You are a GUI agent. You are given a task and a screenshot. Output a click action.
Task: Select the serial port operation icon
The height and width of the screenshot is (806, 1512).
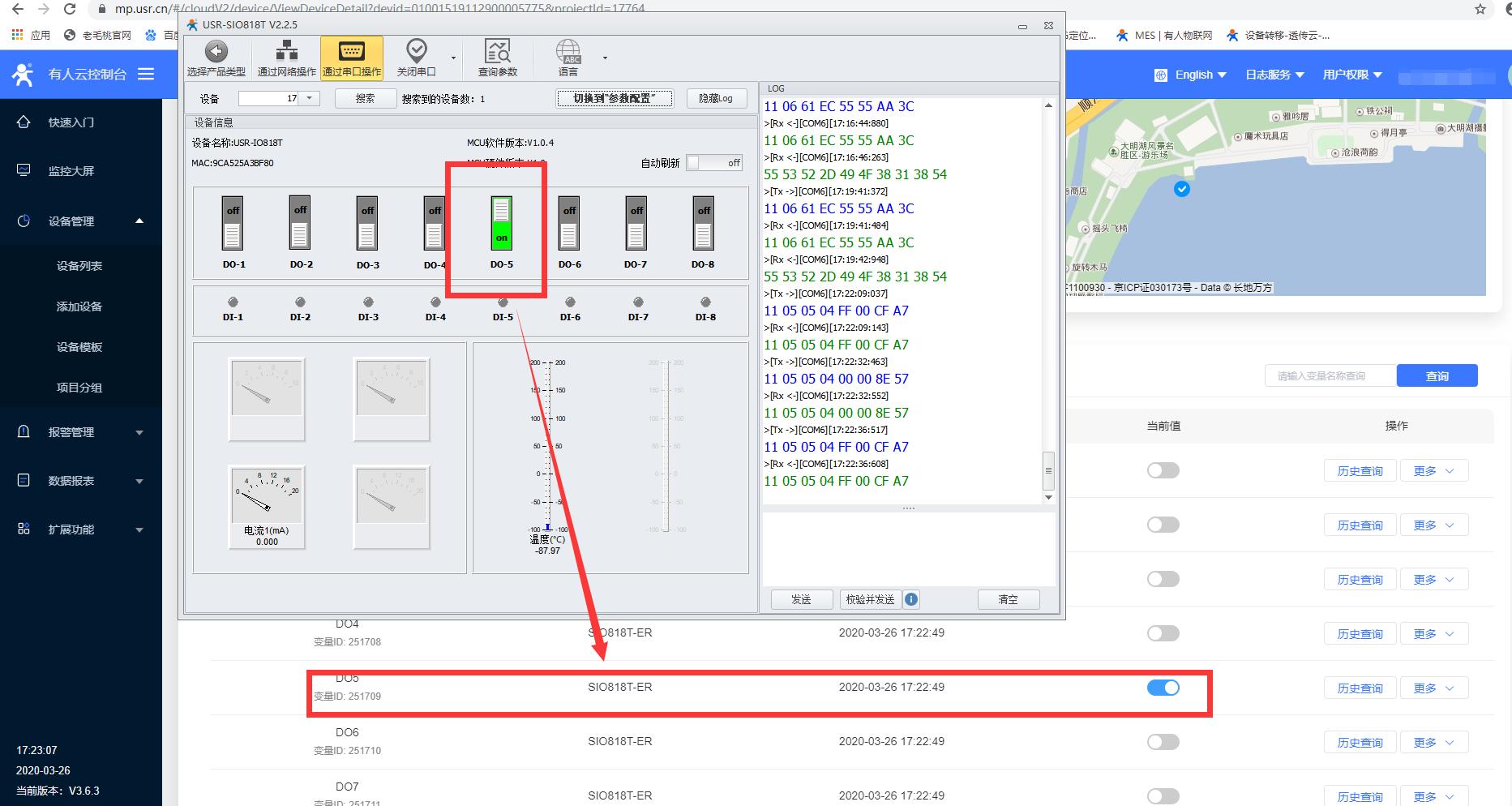click(351, 52)
